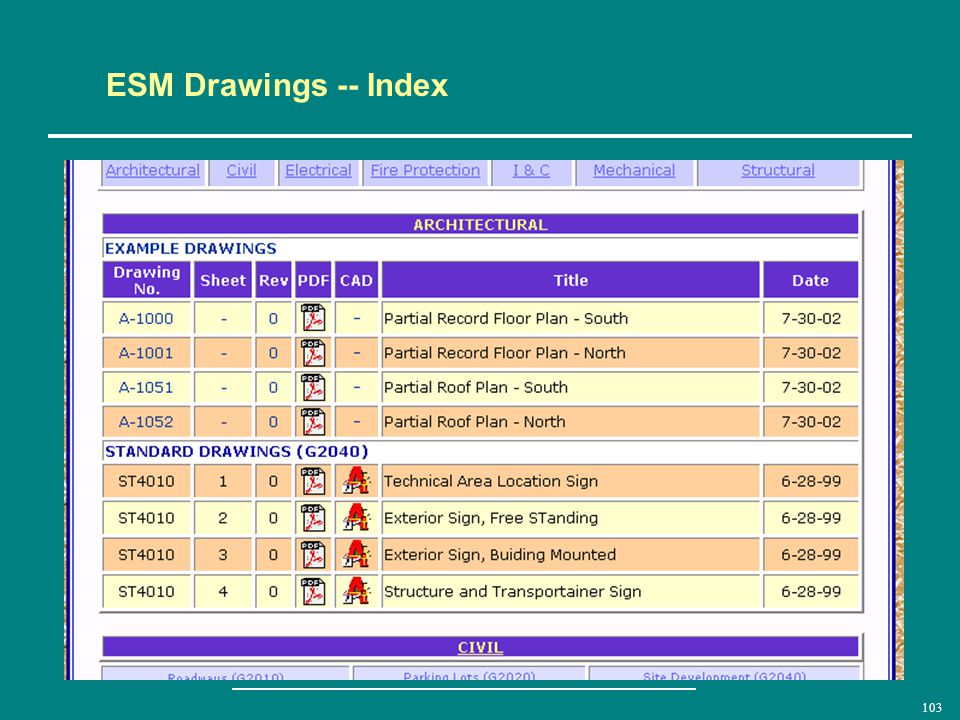Screen dimensions: 960x720
Task: Click the date 7-30-02 in A-1000 row
Action: point(811,318)
